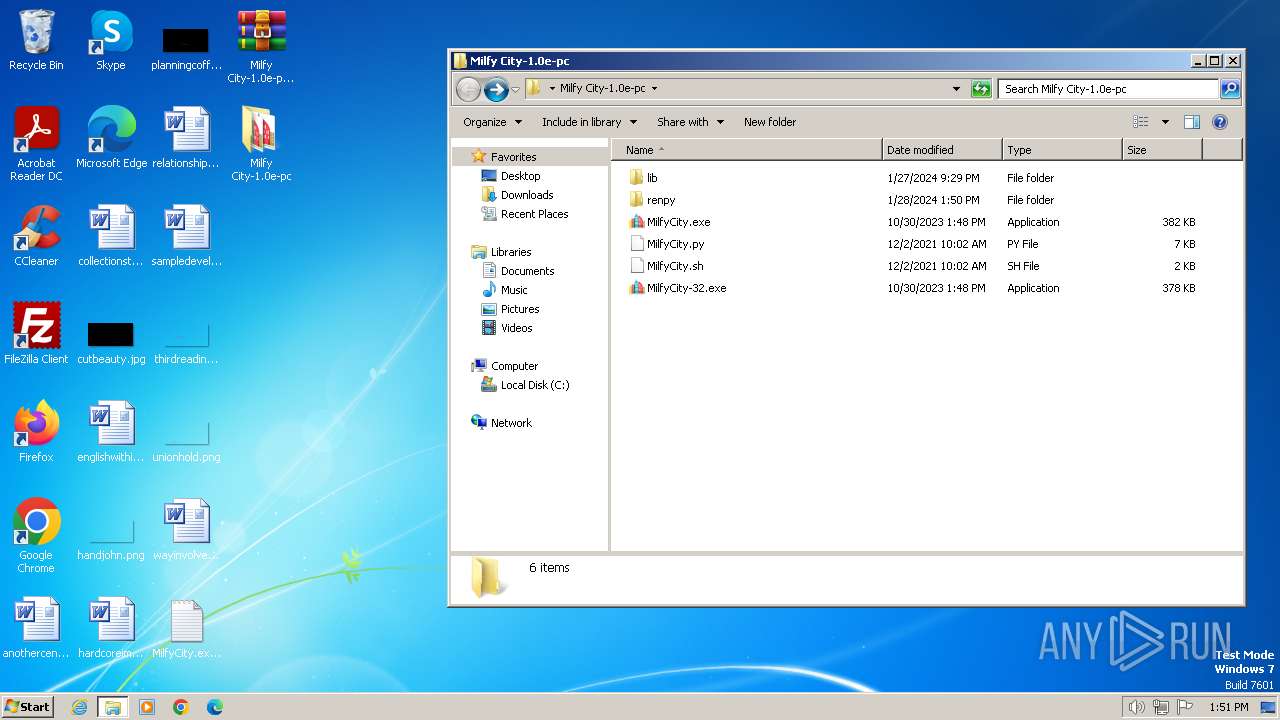1280x720 pixels.
Task: Launch Skype from the desktop
Action: coord(111,41)
